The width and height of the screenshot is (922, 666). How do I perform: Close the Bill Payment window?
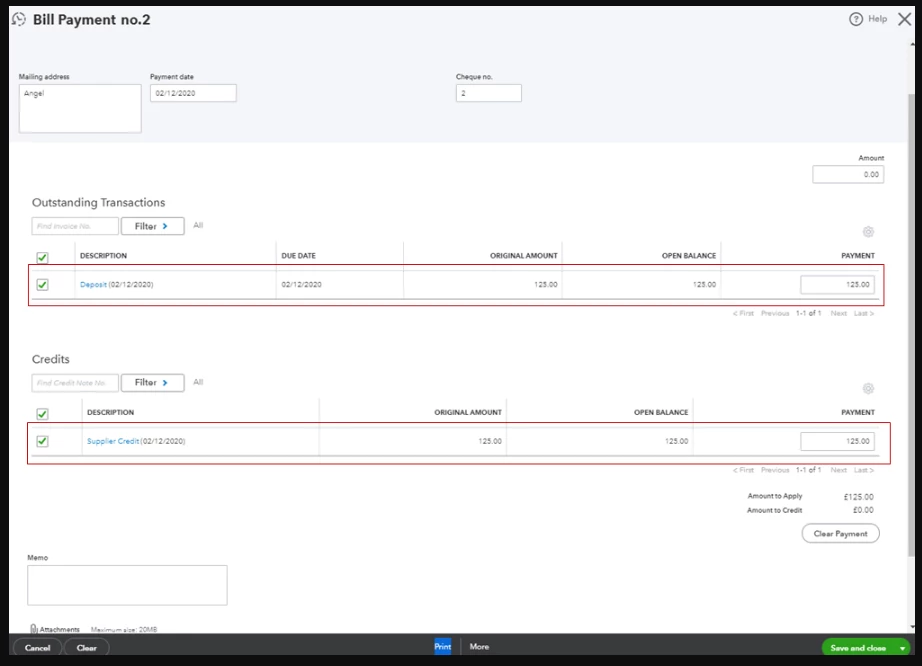pos(904,19)
